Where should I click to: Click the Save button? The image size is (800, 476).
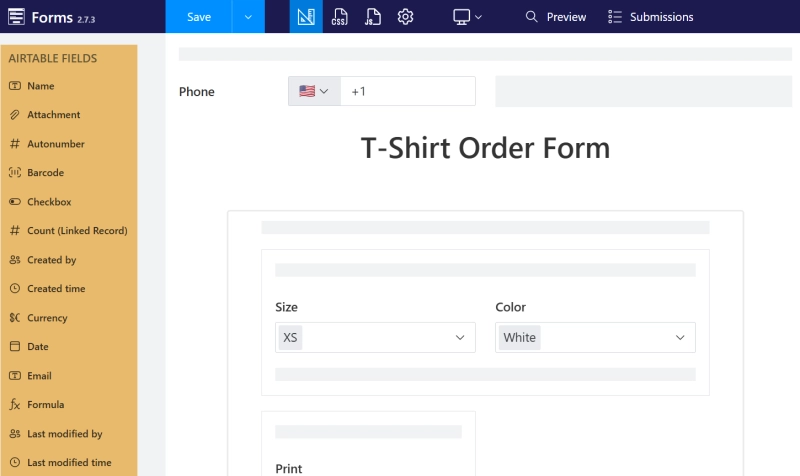click(x=198, y=16)
